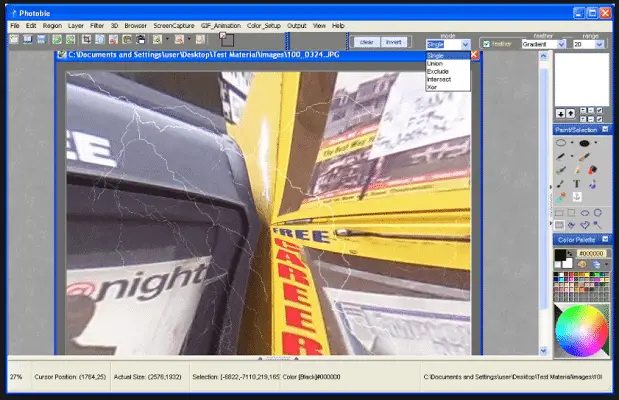Click the white background color swatch
This screenshot has height=400, width=619.
point(567,263)
